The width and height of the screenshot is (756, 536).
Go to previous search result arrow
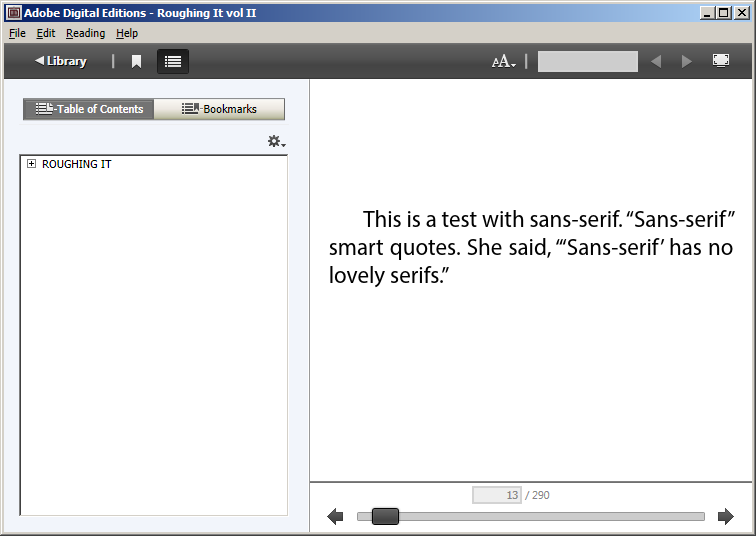(656, 62)
